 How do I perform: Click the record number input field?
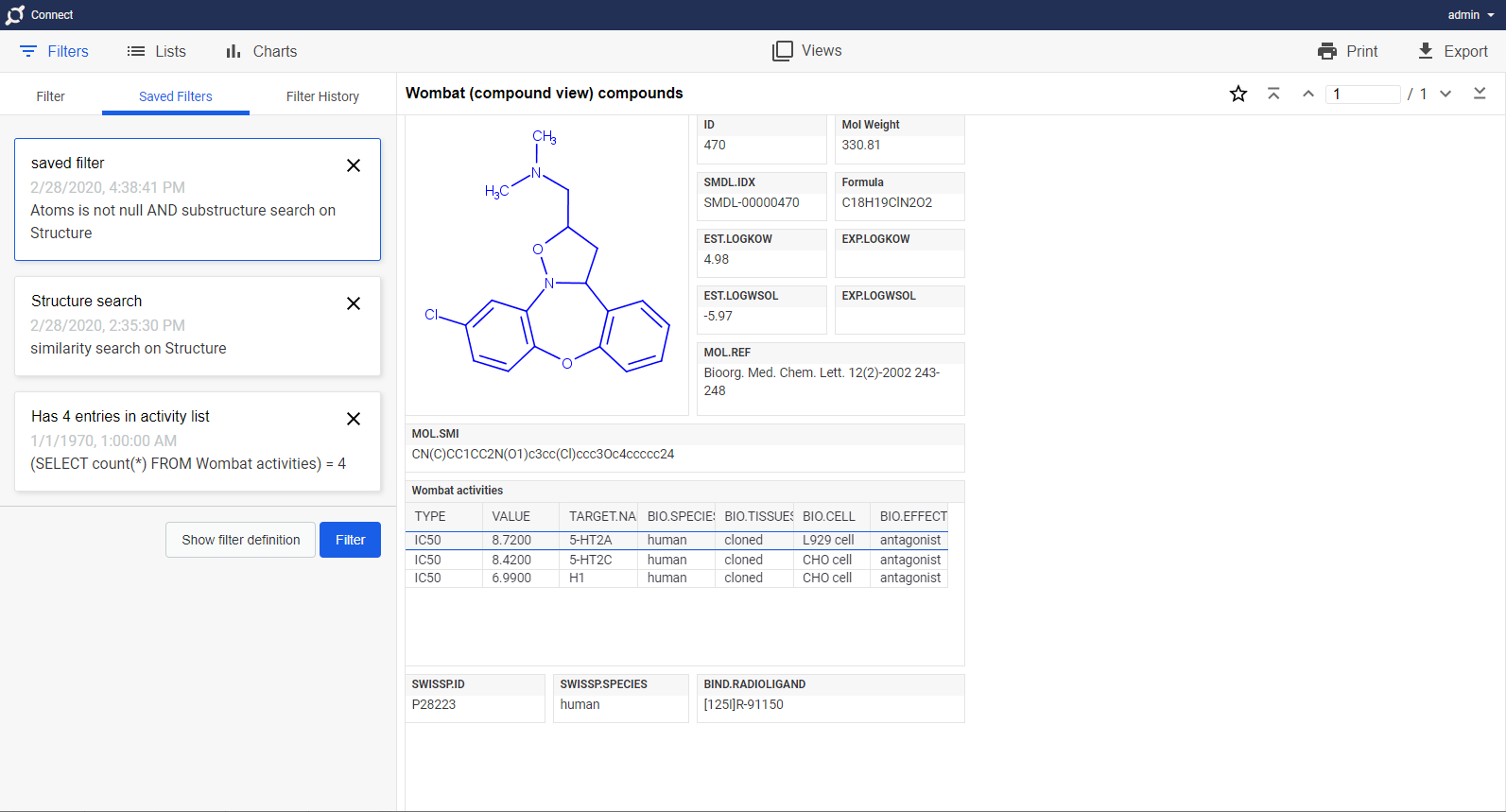(x=1362, y=94)
